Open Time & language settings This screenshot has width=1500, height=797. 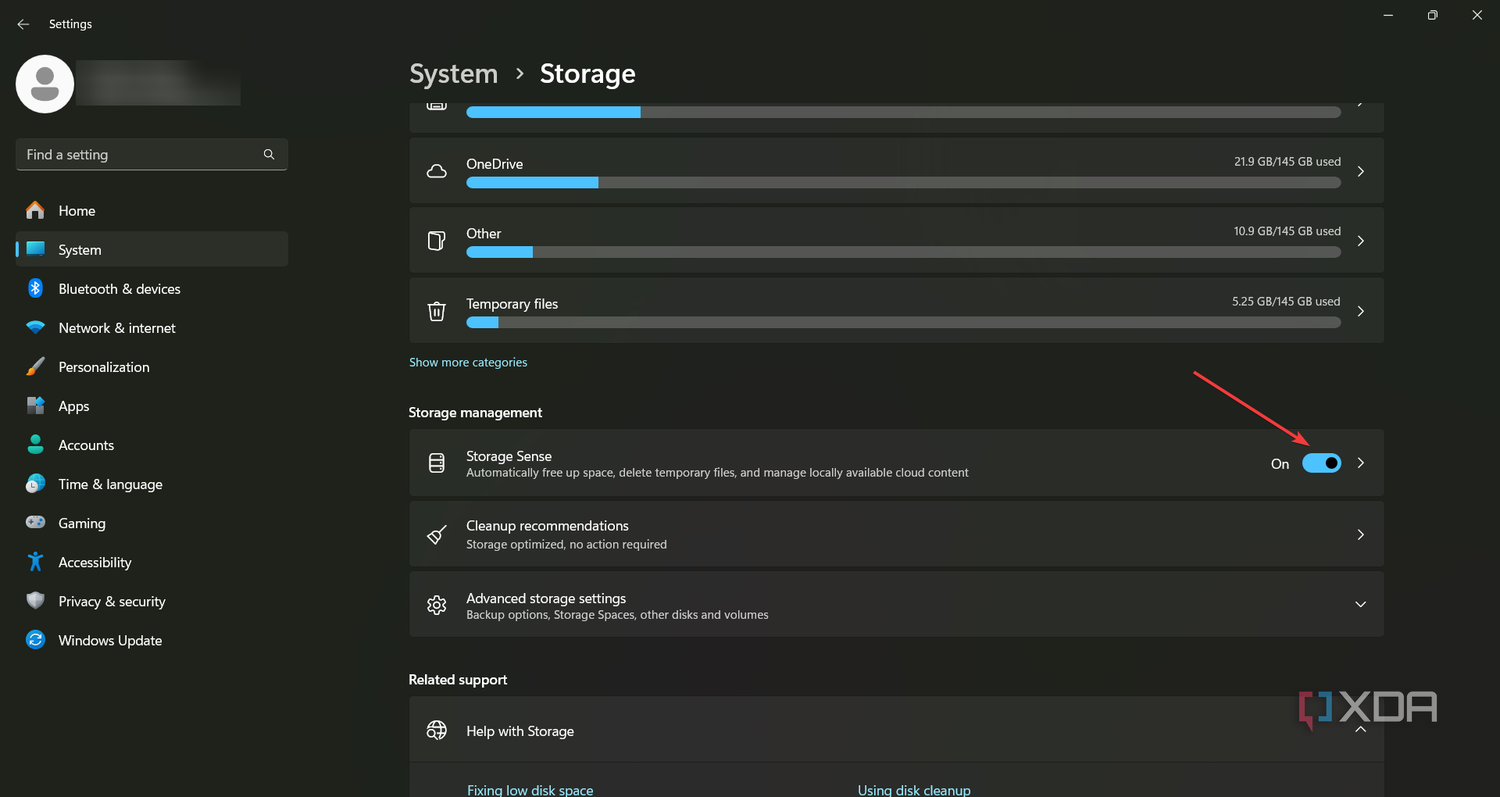(x=152, y=484)
